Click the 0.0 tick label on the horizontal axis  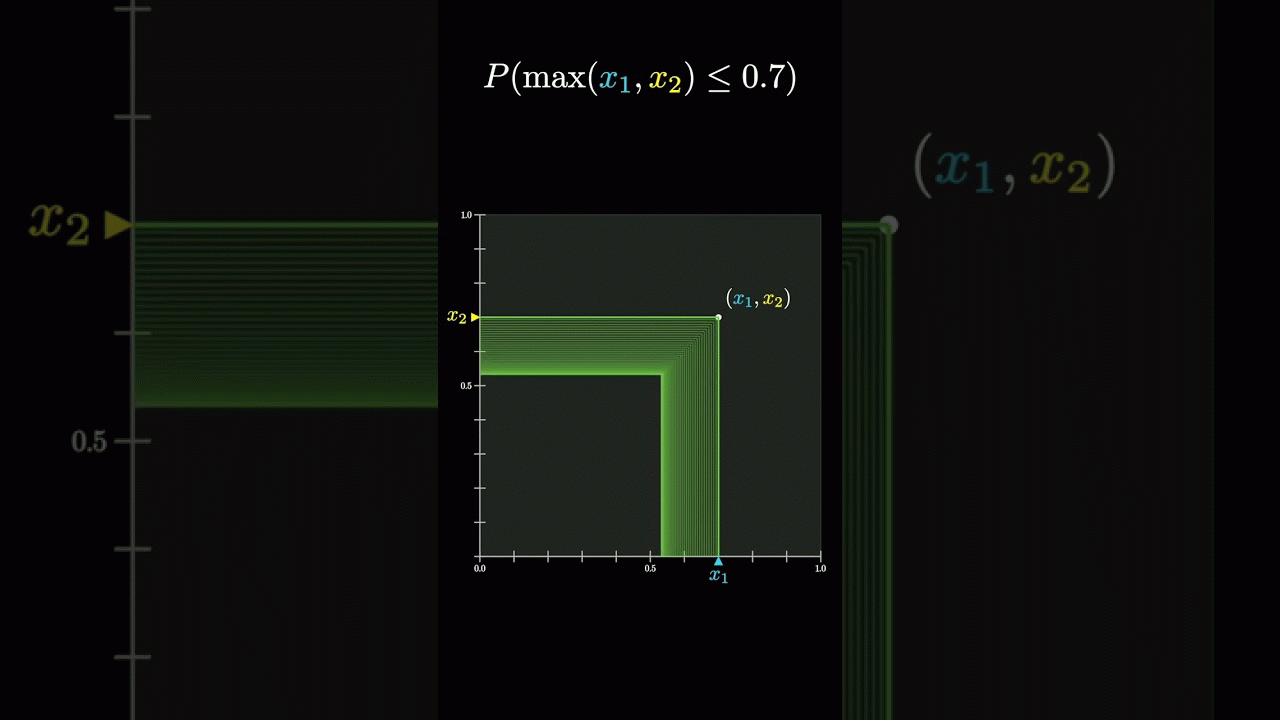[480, 569]
